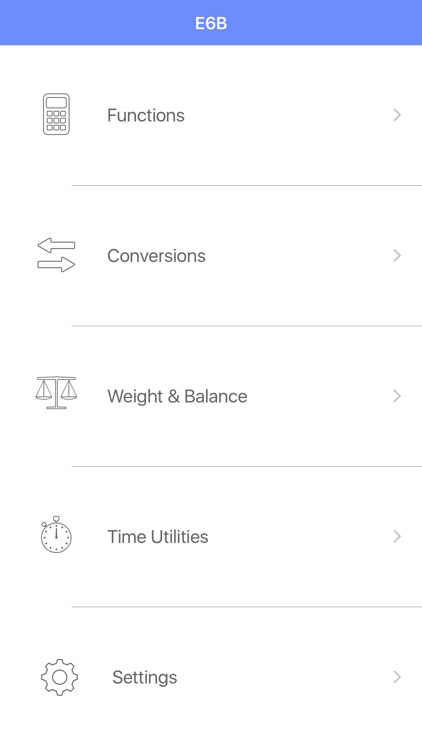The width and height of the screenshot is (422, 750).
Task: Tap the right-pointing arrow in Conversions icon
Action: pos(56,265)
